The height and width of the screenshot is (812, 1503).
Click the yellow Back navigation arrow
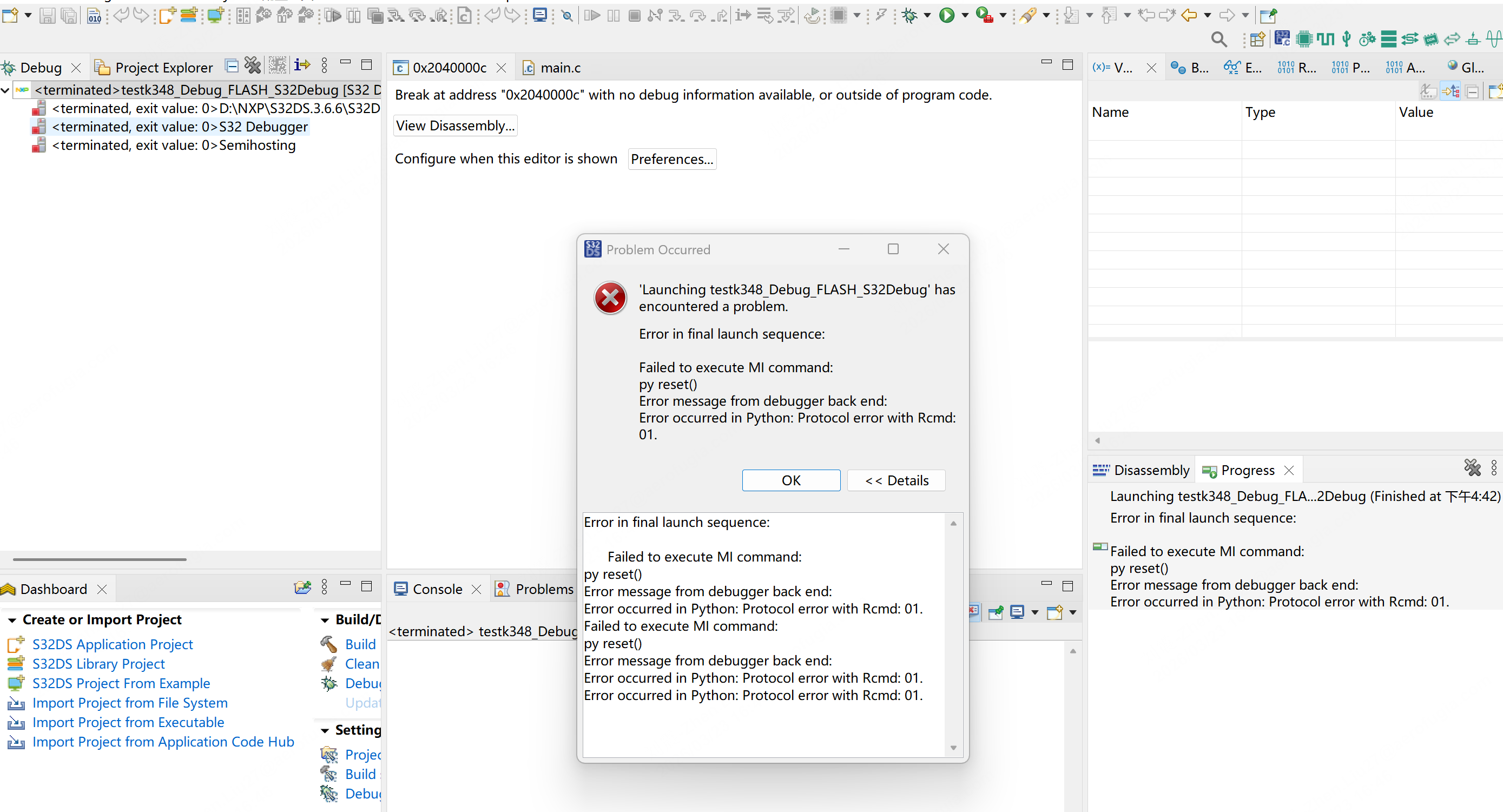pyautogui.click(x=1189, y=16)
